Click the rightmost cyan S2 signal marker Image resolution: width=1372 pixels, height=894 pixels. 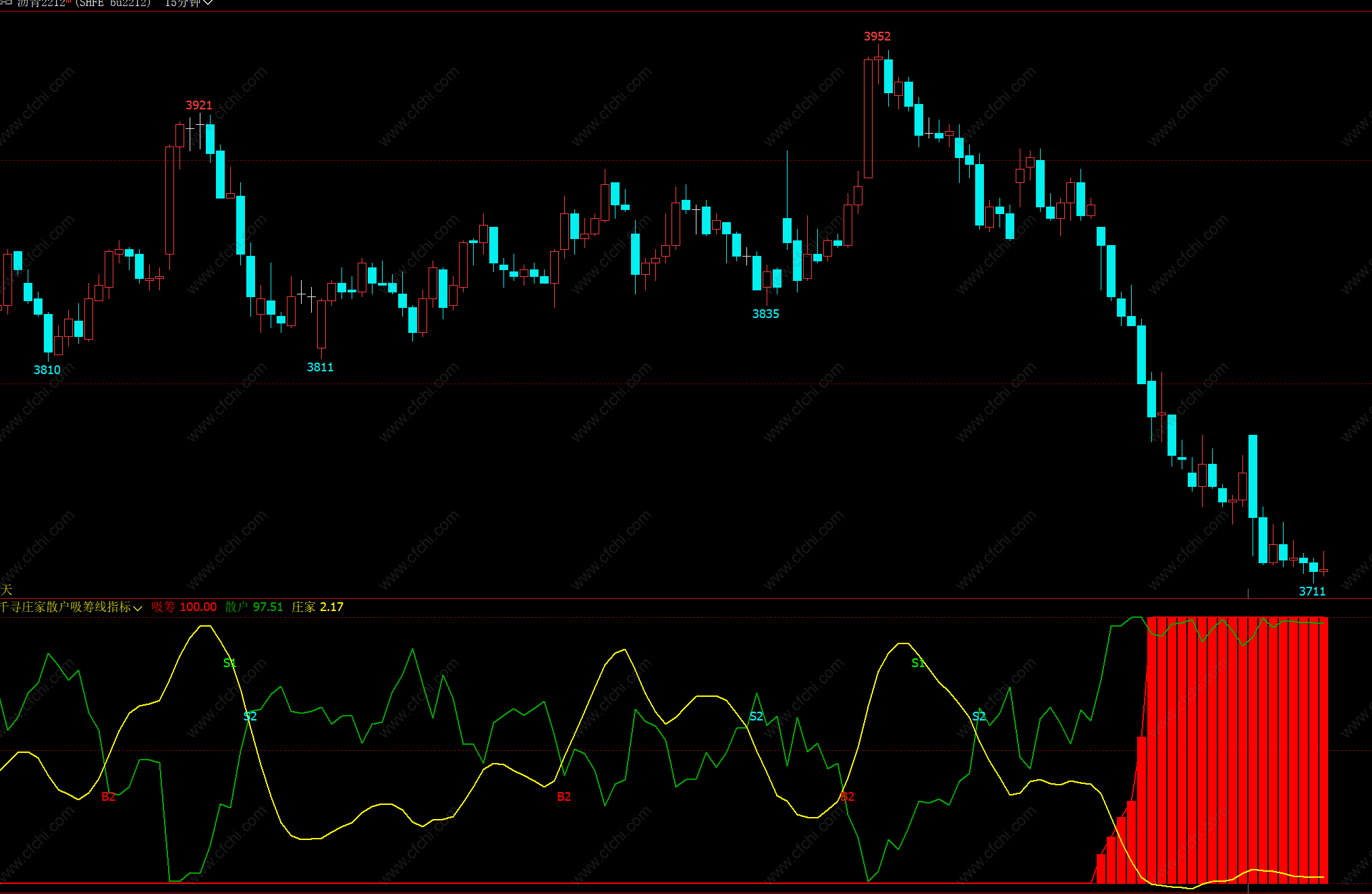pos(979,716)
